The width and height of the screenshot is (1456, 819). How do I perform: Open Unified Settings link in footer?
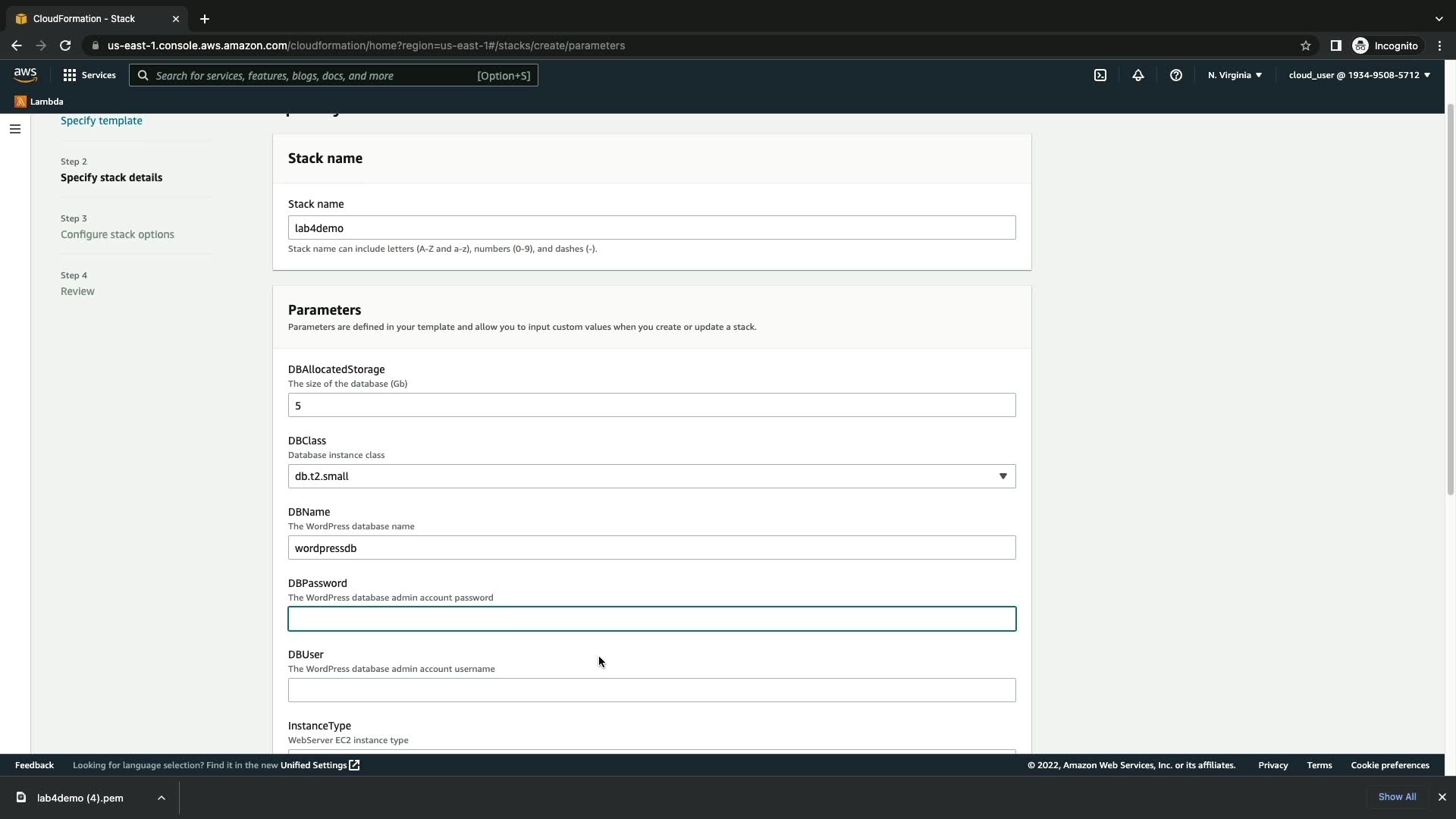point(319,765)
